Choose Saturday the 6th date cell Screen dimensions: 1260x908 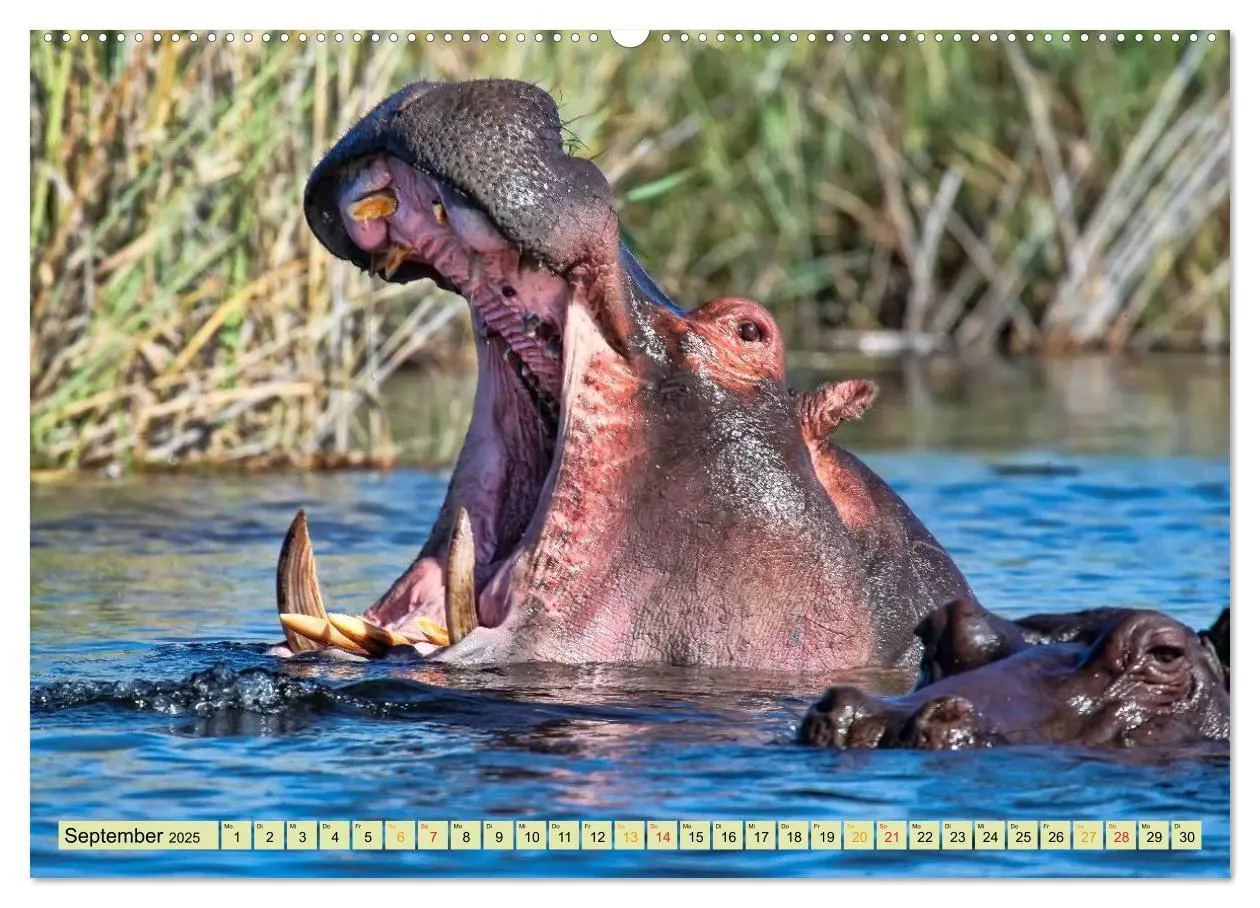(x=399, y=836)
